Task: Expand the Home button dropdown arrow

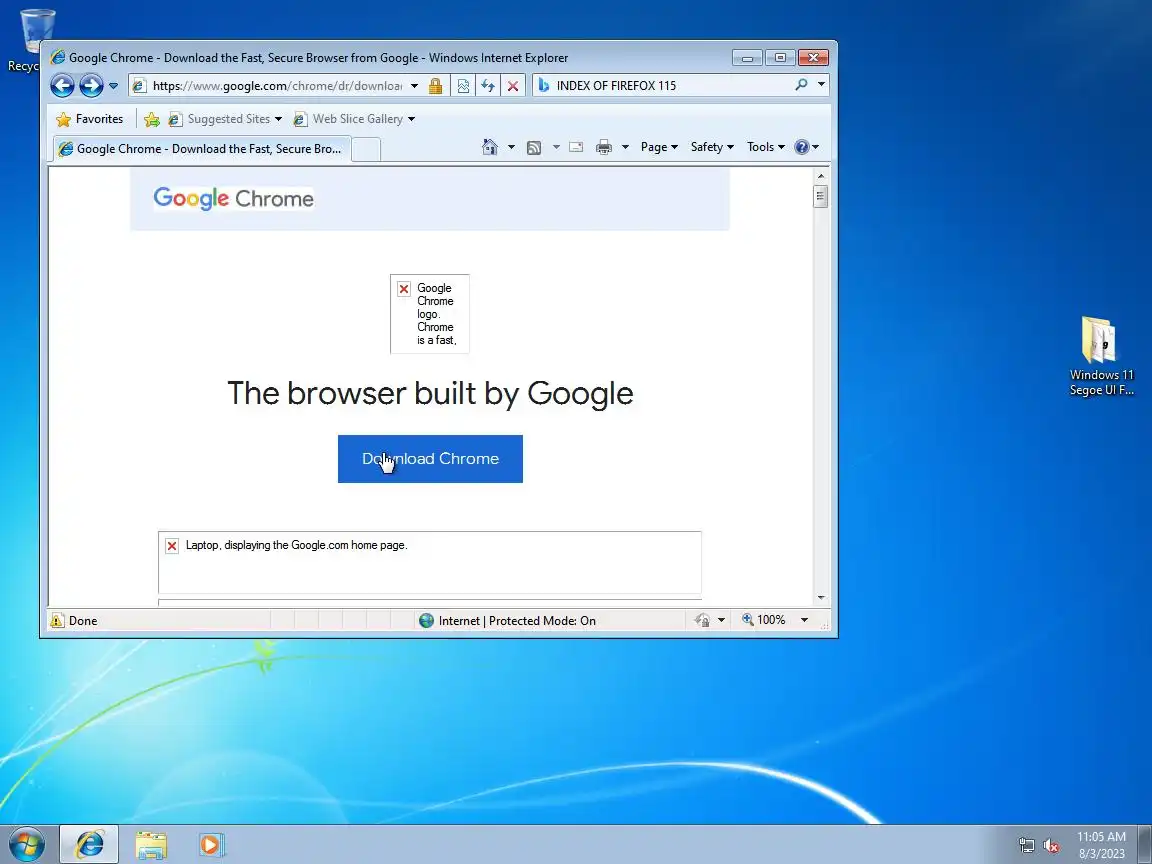Action: pyautogui.click(x=511, y=147)
